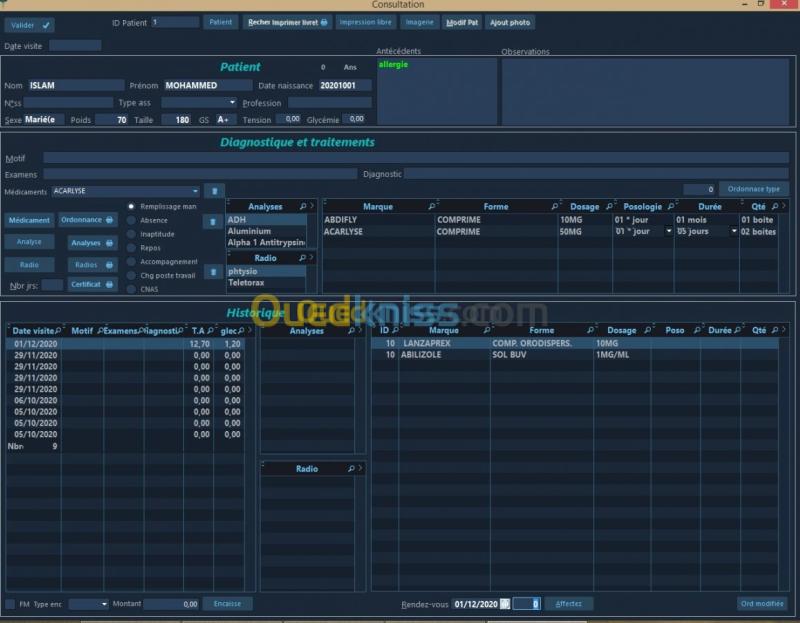Click the trash icon next to ADH analysis

pyautogui.click(x=213, y=221)
